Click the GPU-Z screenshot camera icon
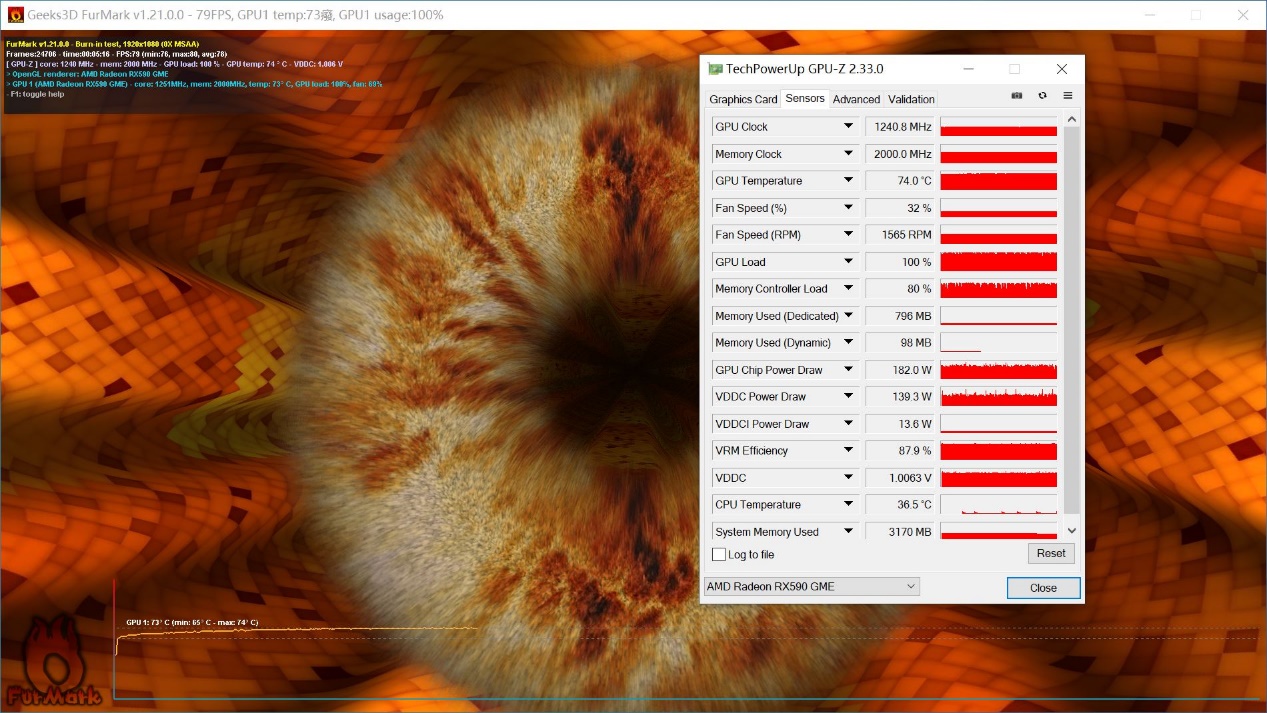This screenshot has width=1267, height=713. 1017,96
